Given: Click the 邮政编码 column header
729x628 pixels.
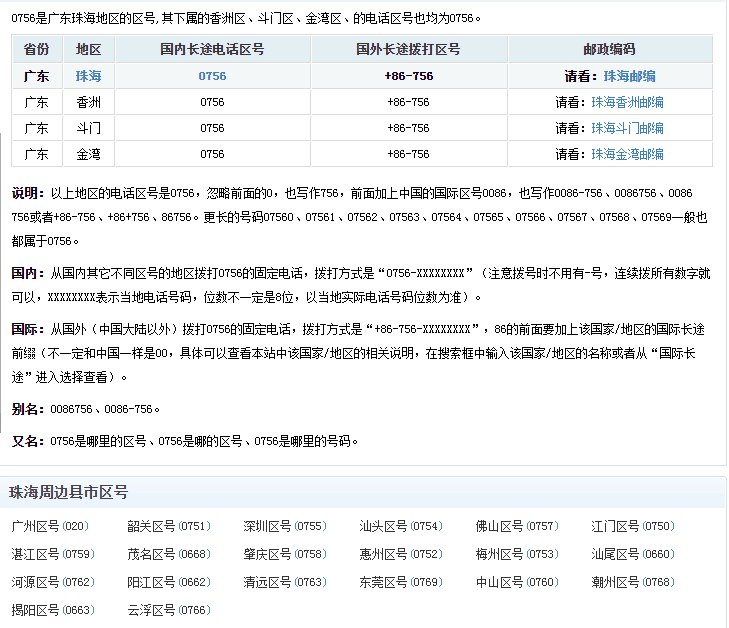Looking at the screenshot, I should (609, 49).
